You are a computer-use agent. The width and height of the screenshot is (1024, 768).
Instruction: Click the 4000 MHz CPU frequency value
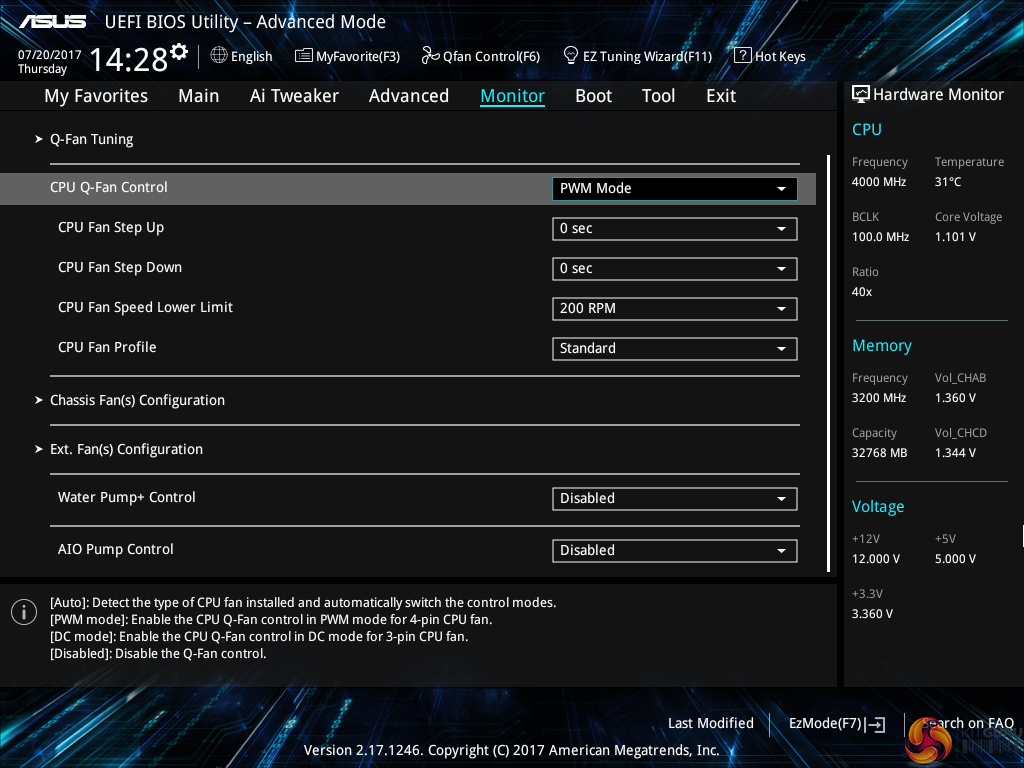coord(878,182)
